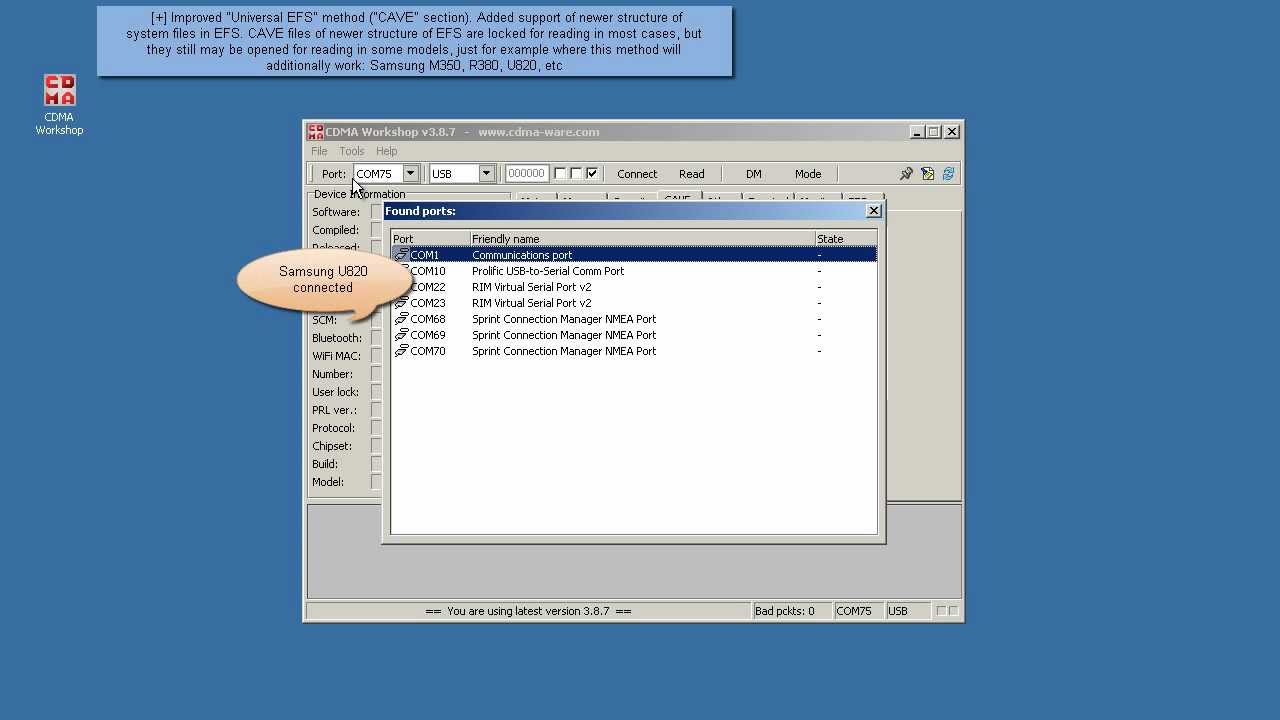Click the Software: label
This screenshot has height=720, width=1280.
pos(336,212)
